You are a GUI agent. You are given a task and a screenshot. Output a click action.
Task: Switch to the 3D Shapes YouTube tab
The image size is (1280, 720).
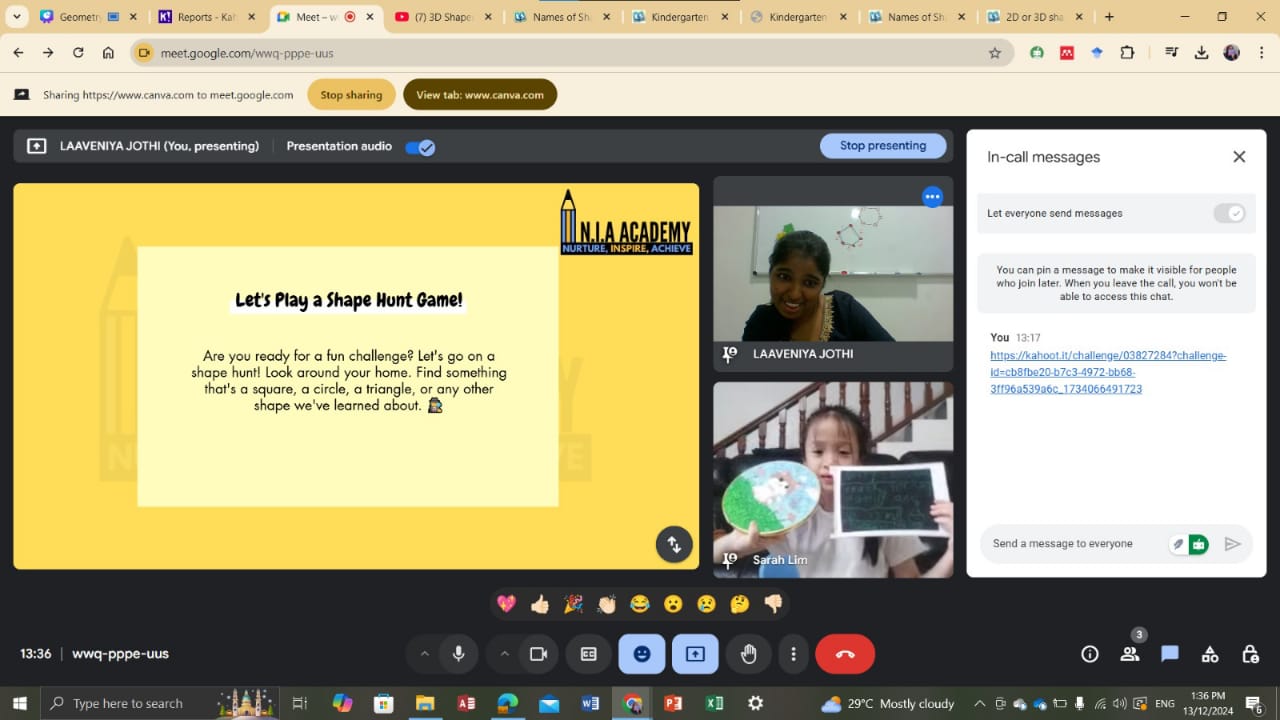tap(440, 17)
